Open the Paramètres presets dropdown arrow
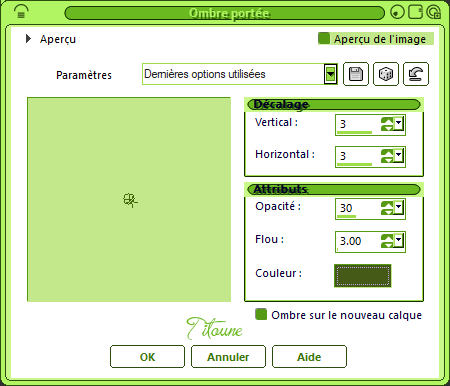Viewport: 450px width, 386px height. pyautogui.click(x=330, y=74)
